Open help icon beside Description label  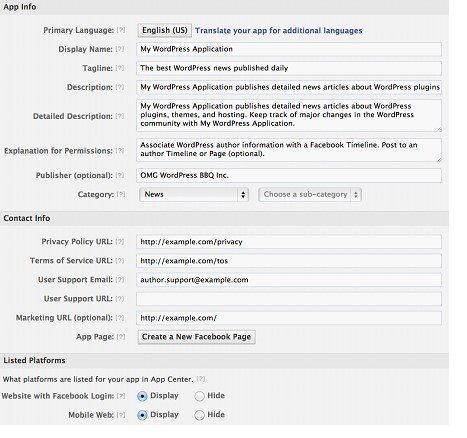pyautogui.click(x=120, y=87)
